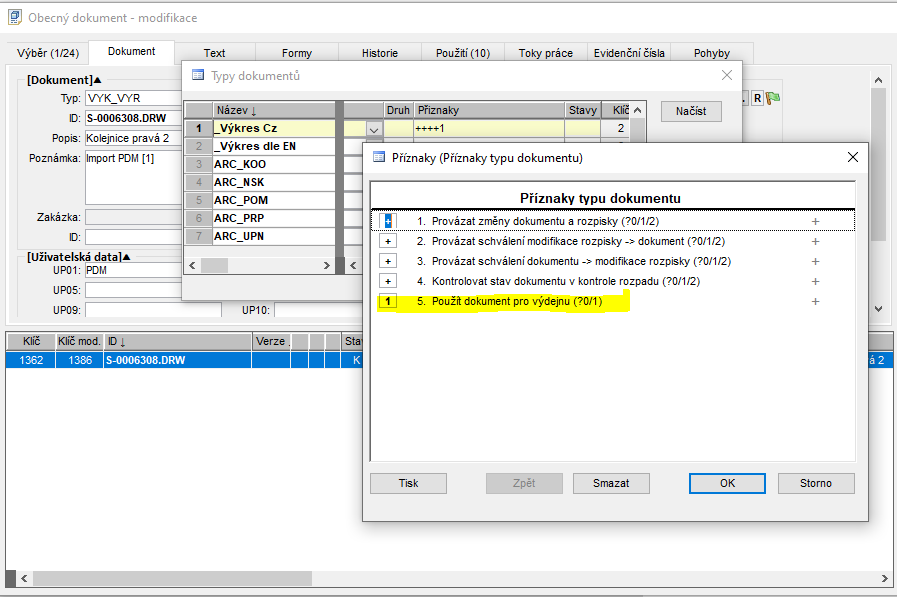Viewport: 897px width, 597px height.
Task: Click plus sign at right of flag 2 row
Action: click(815, 241)
